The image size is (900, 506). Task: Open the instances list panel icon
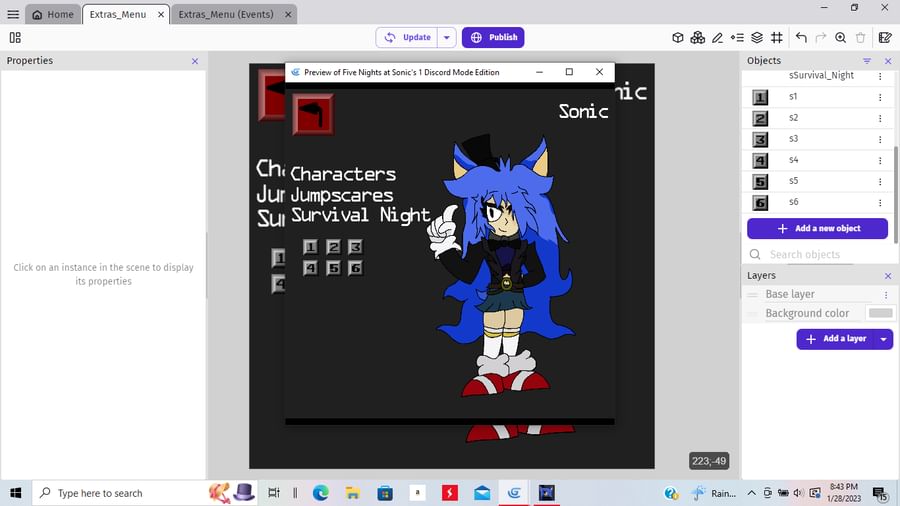[738, 38]
